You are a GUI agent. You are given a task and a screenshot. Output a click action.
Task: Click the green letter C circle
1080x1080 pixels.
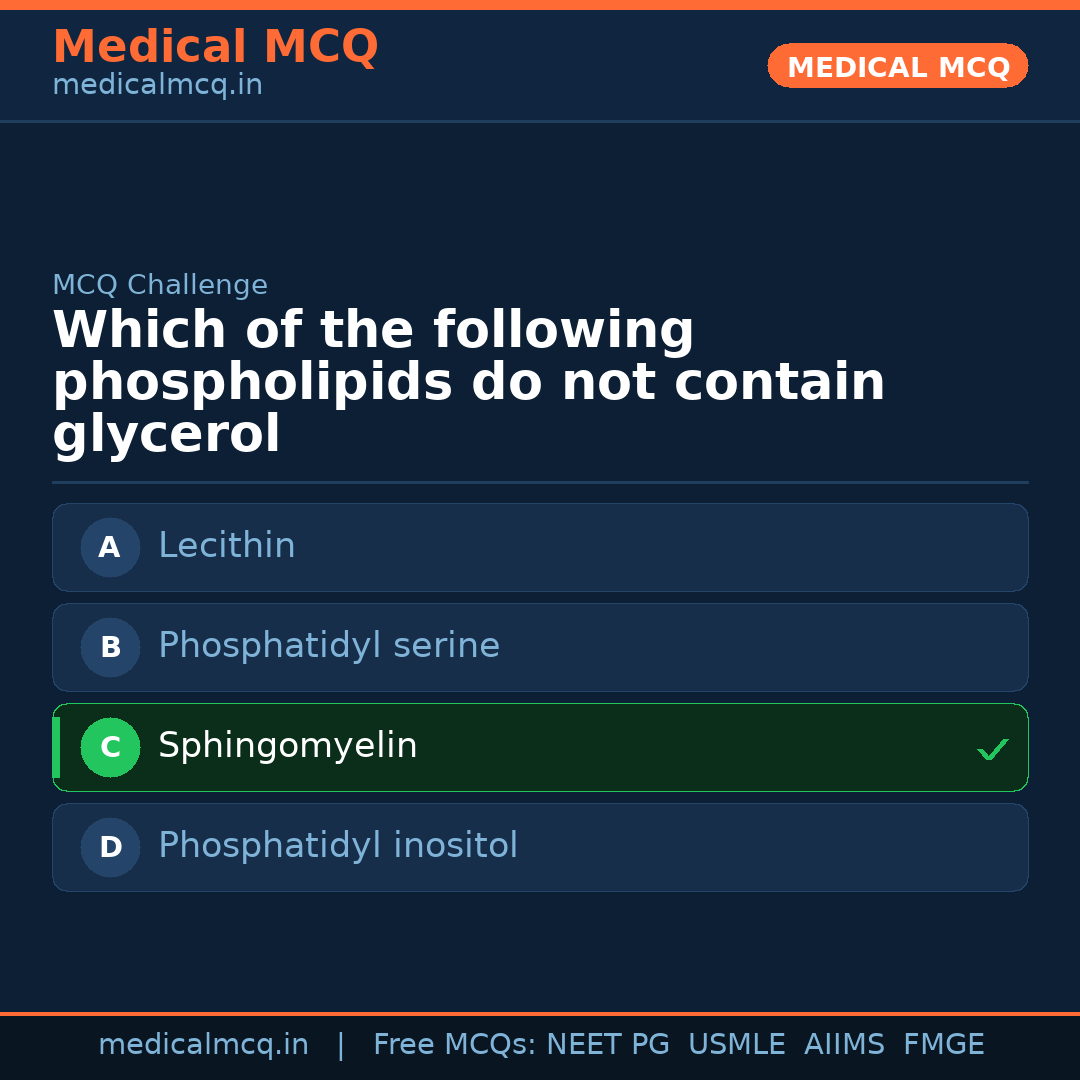[110, 747]
